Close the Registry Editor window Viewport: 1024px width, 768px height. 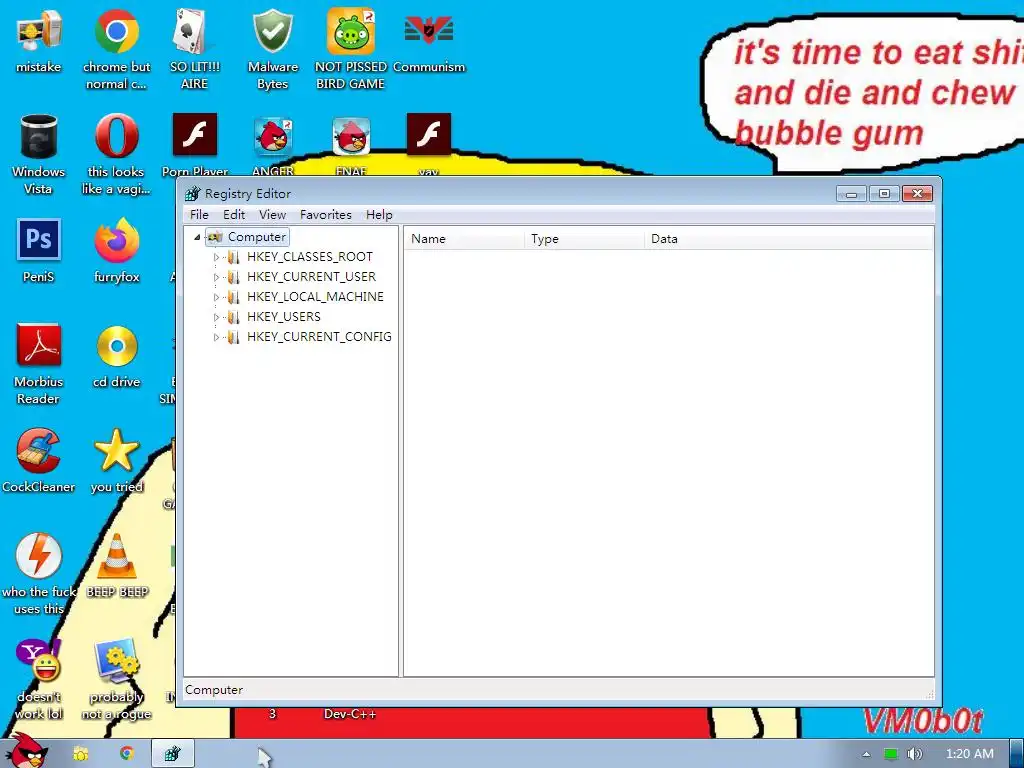(x=917, y=194)
